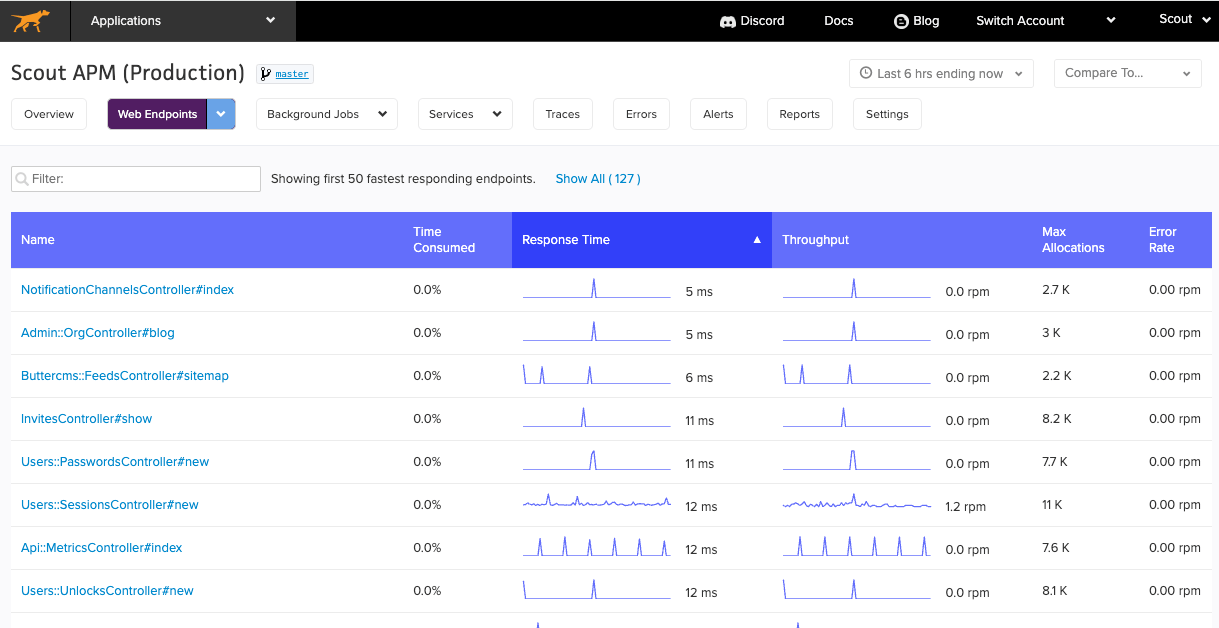Click Buttercms::FeedsController#sitemap response time sparkline
Image resolution: width=1219 pixels, height=628 pixels.
click(x=597, y=374)
